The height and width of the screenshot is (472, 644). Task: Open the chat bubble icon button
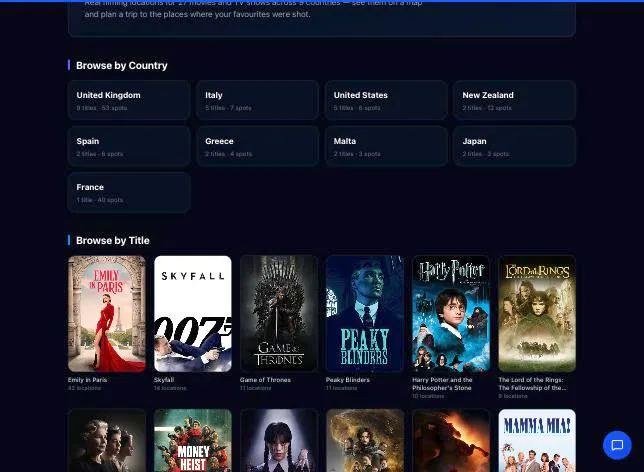617,445
